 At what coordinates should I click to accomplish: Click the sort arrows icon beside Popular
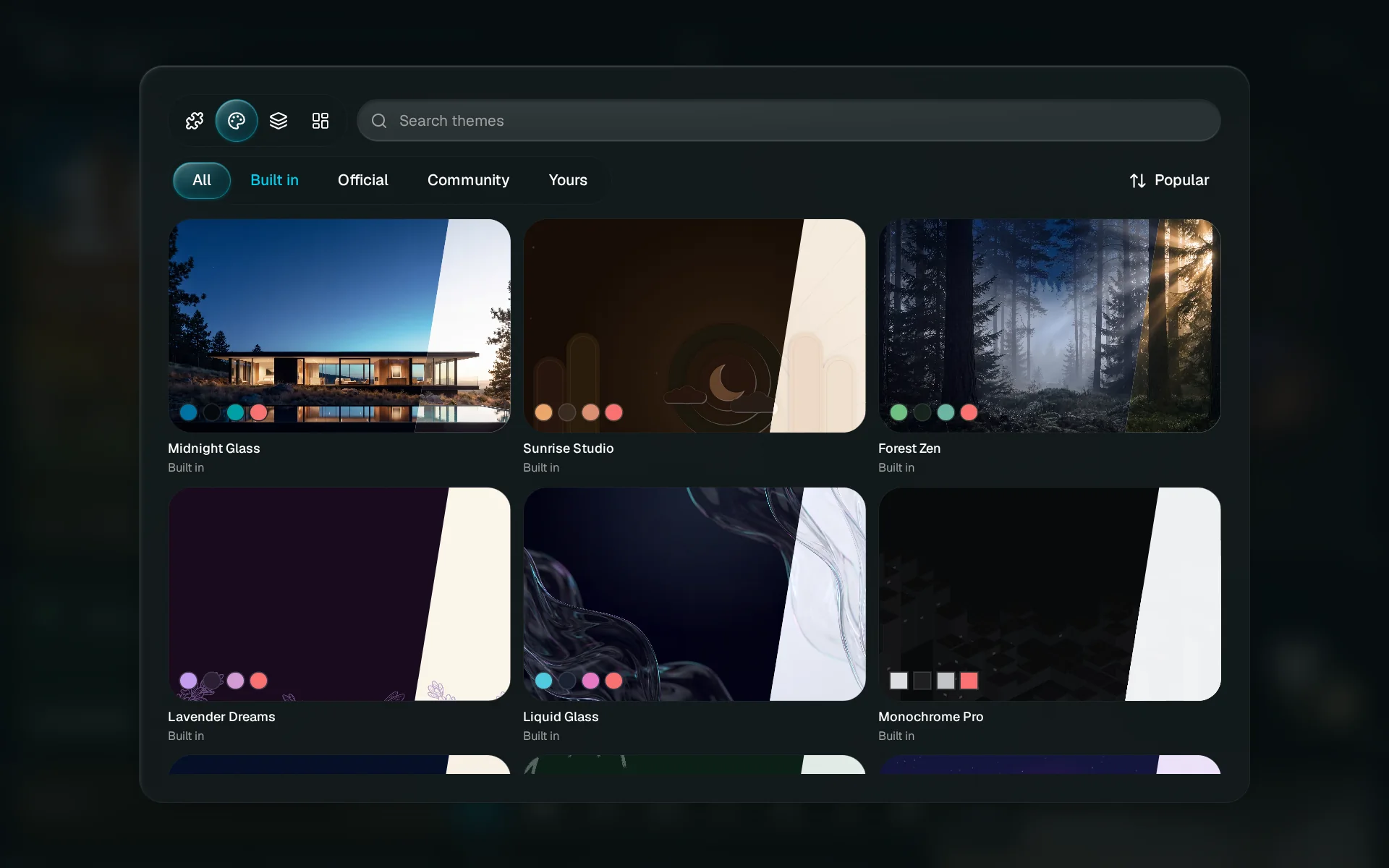1137,181
